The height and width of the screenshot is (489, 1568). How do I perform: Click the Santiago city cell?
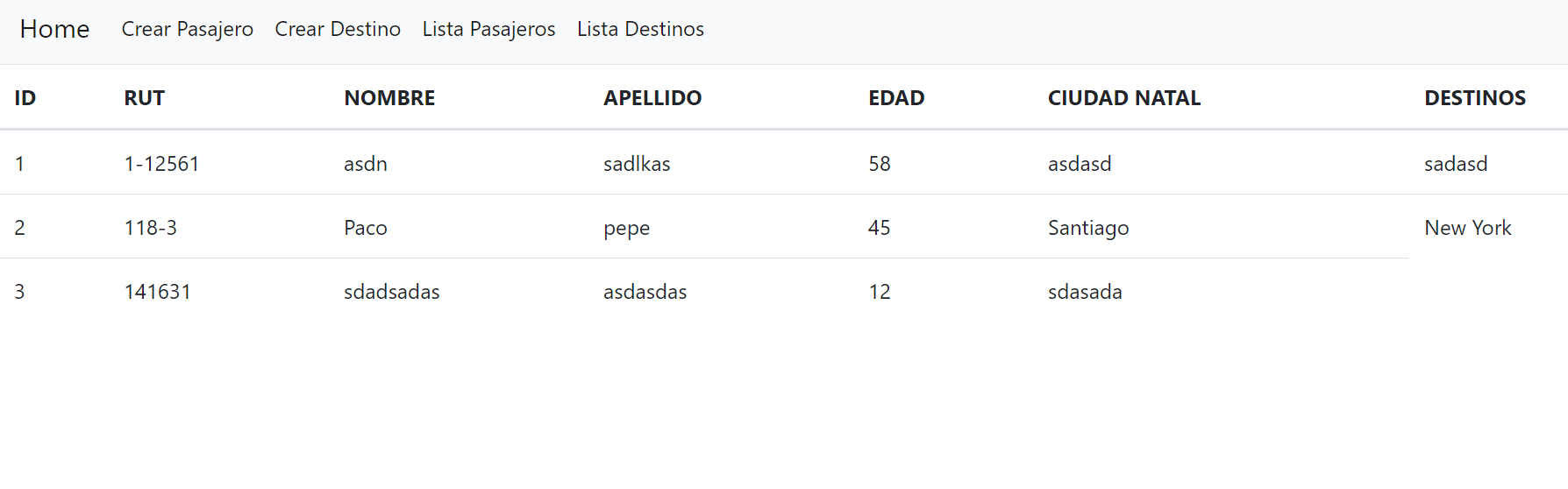1088,228
